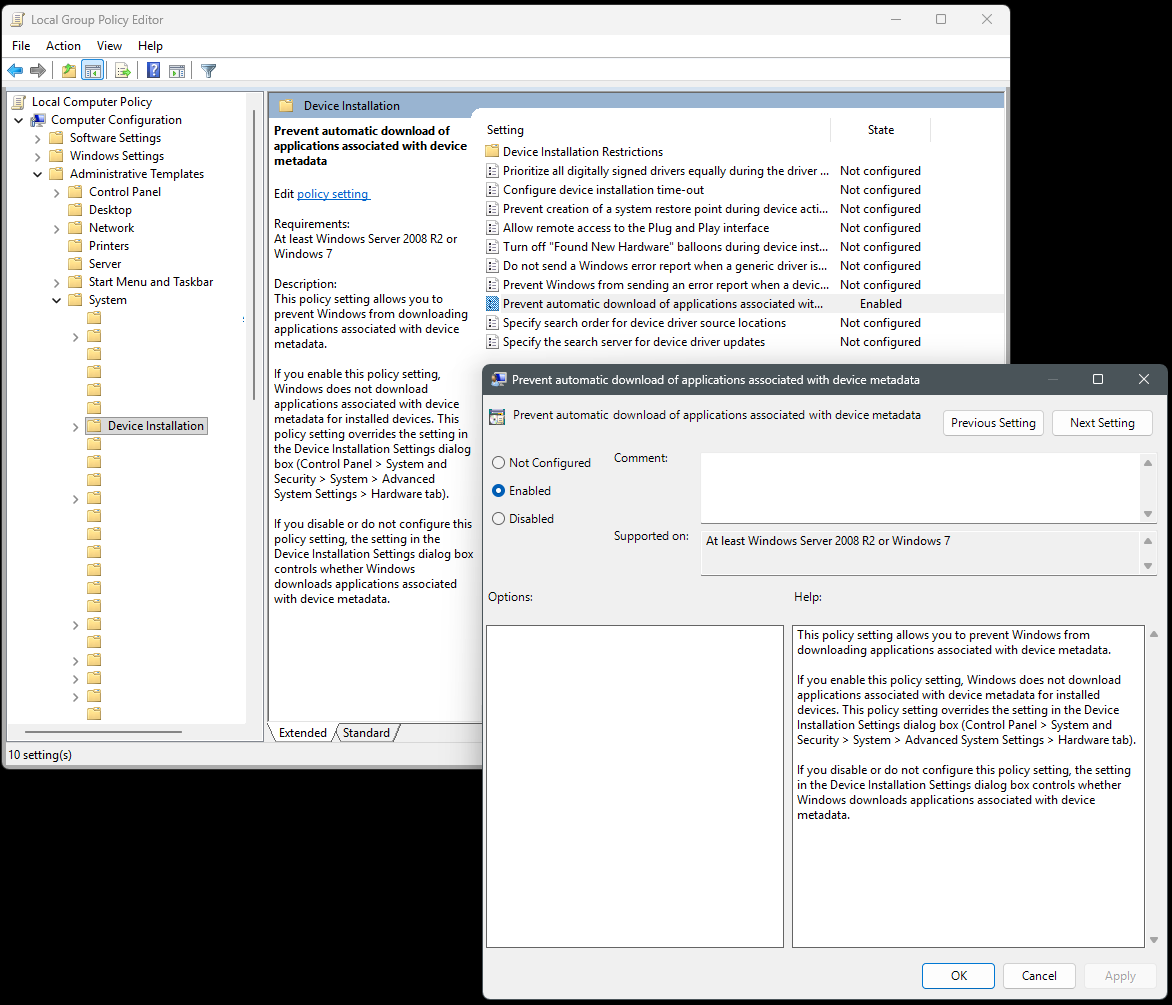Click the console tree horizontal scrollbar
This screenshot has height=1005, width=1172.
click(103, 732)
